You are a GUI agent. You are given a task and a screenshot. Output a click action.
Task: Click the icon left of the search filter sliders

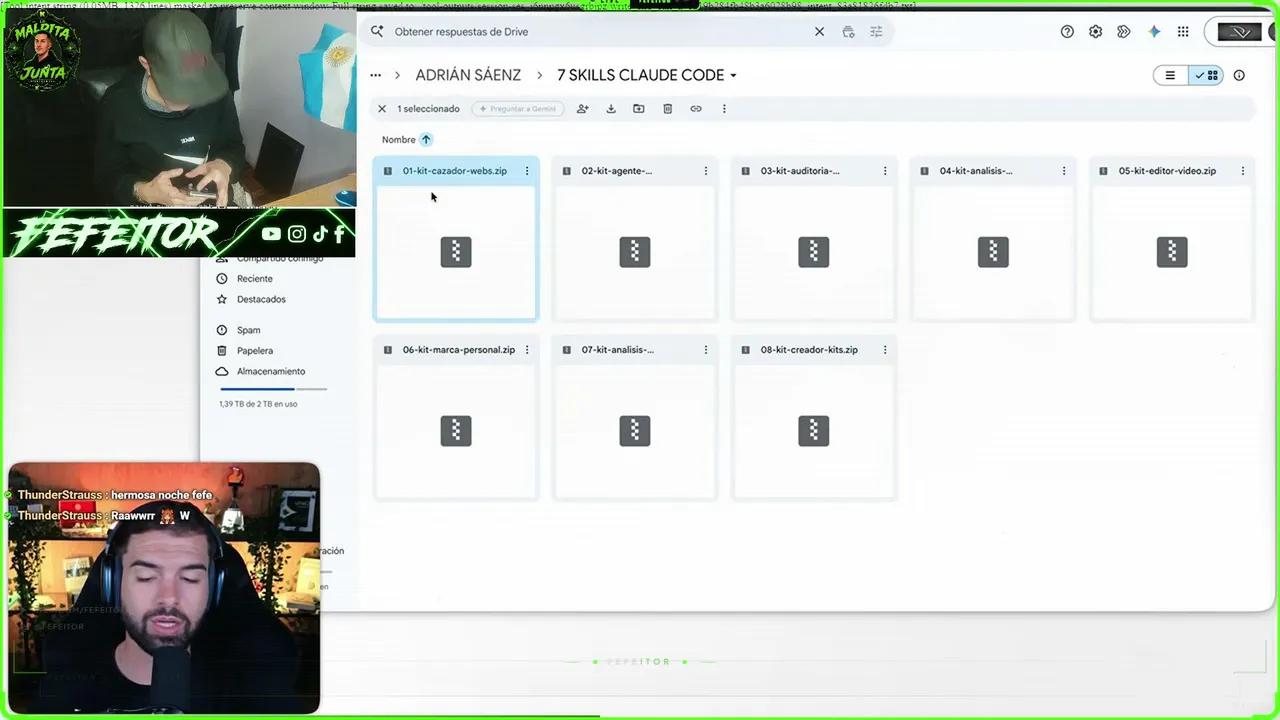pyautogui.click(x=848, y=32)
